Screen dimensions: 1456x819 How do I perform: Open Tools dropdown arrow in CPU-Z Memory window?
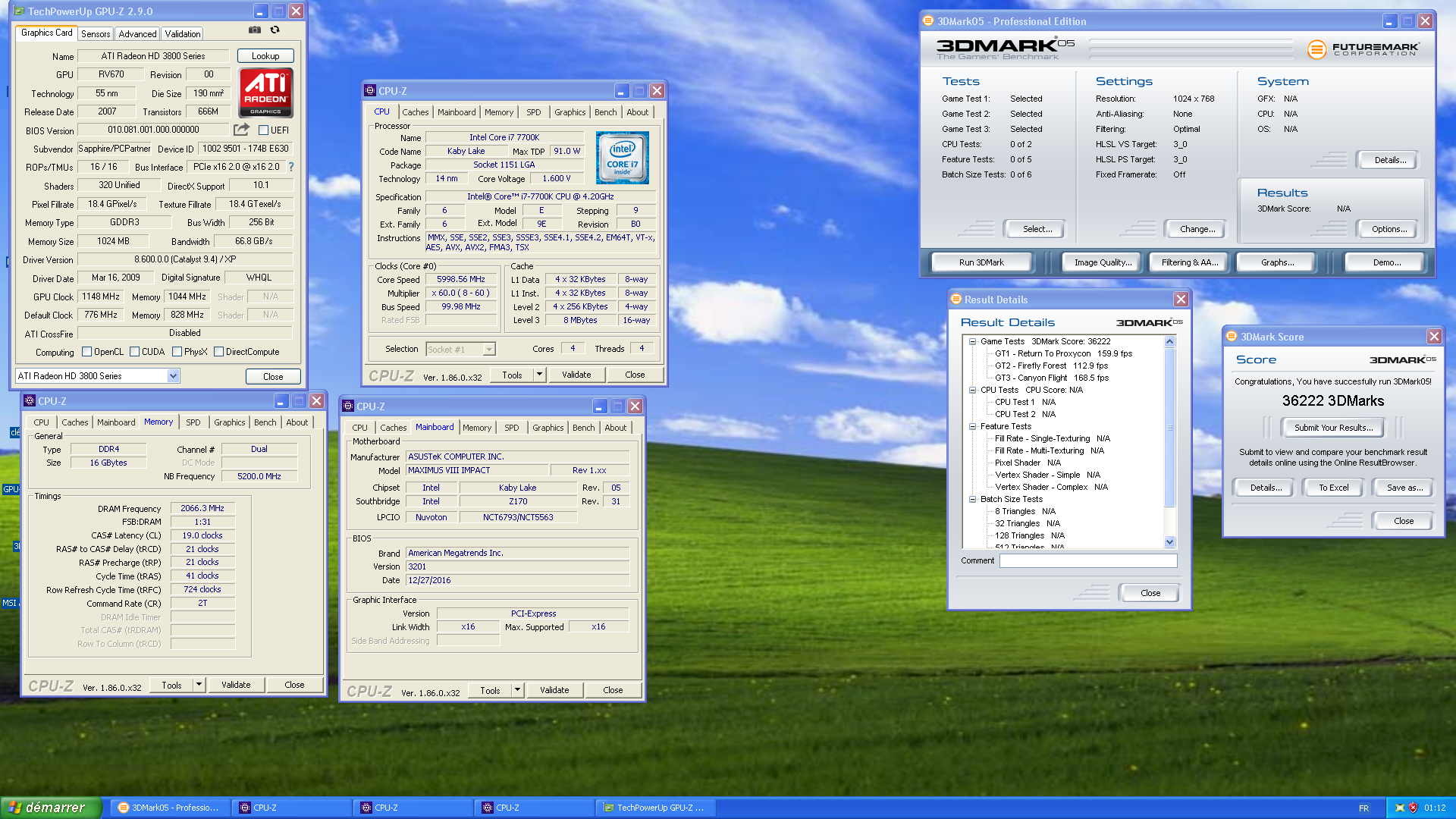pyautogui.click(x=199, y=685)
